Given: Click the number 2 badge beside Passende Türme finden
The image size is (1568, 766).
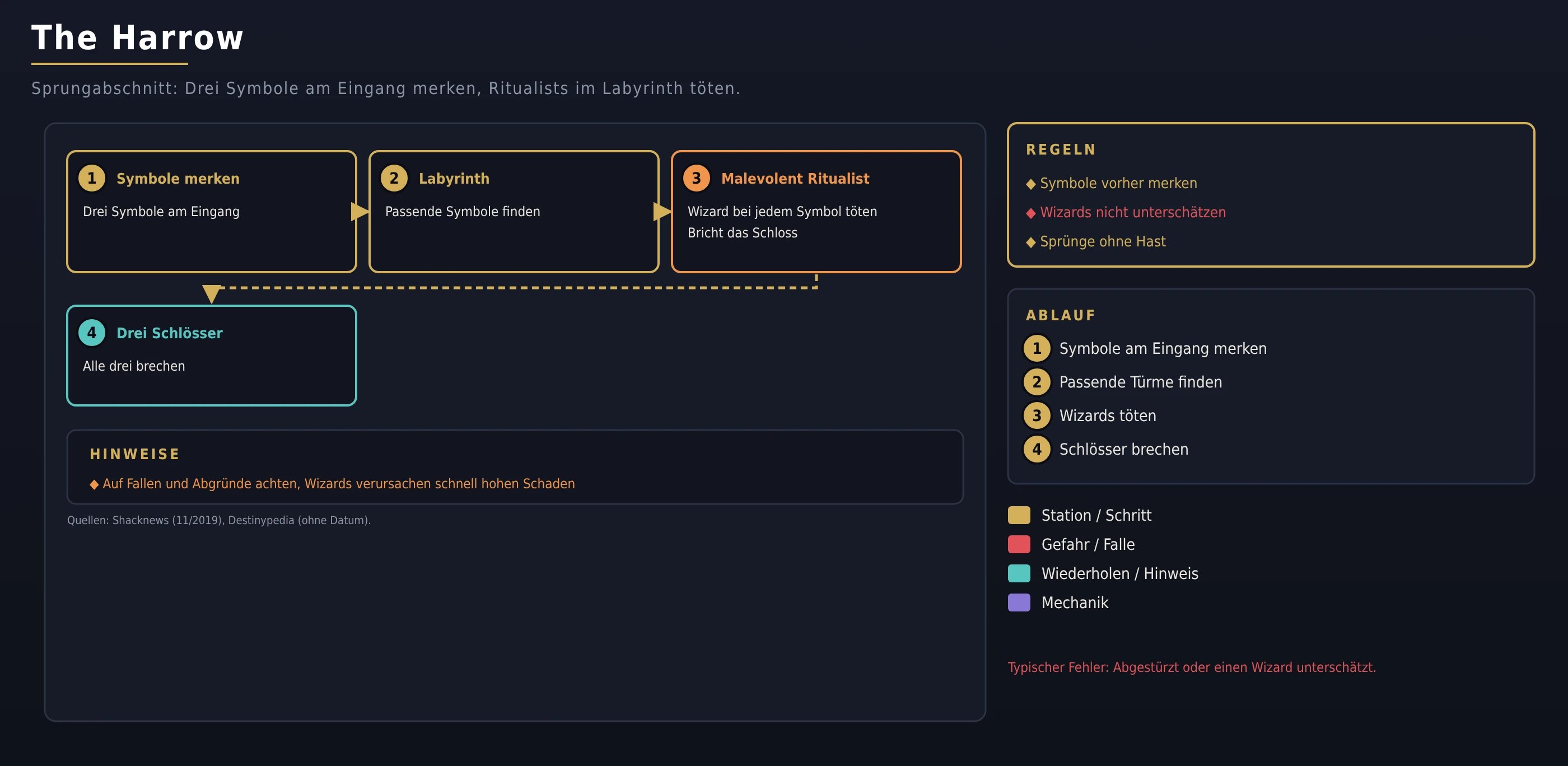Looking at the screenshot, I should tap(1037, 382).
